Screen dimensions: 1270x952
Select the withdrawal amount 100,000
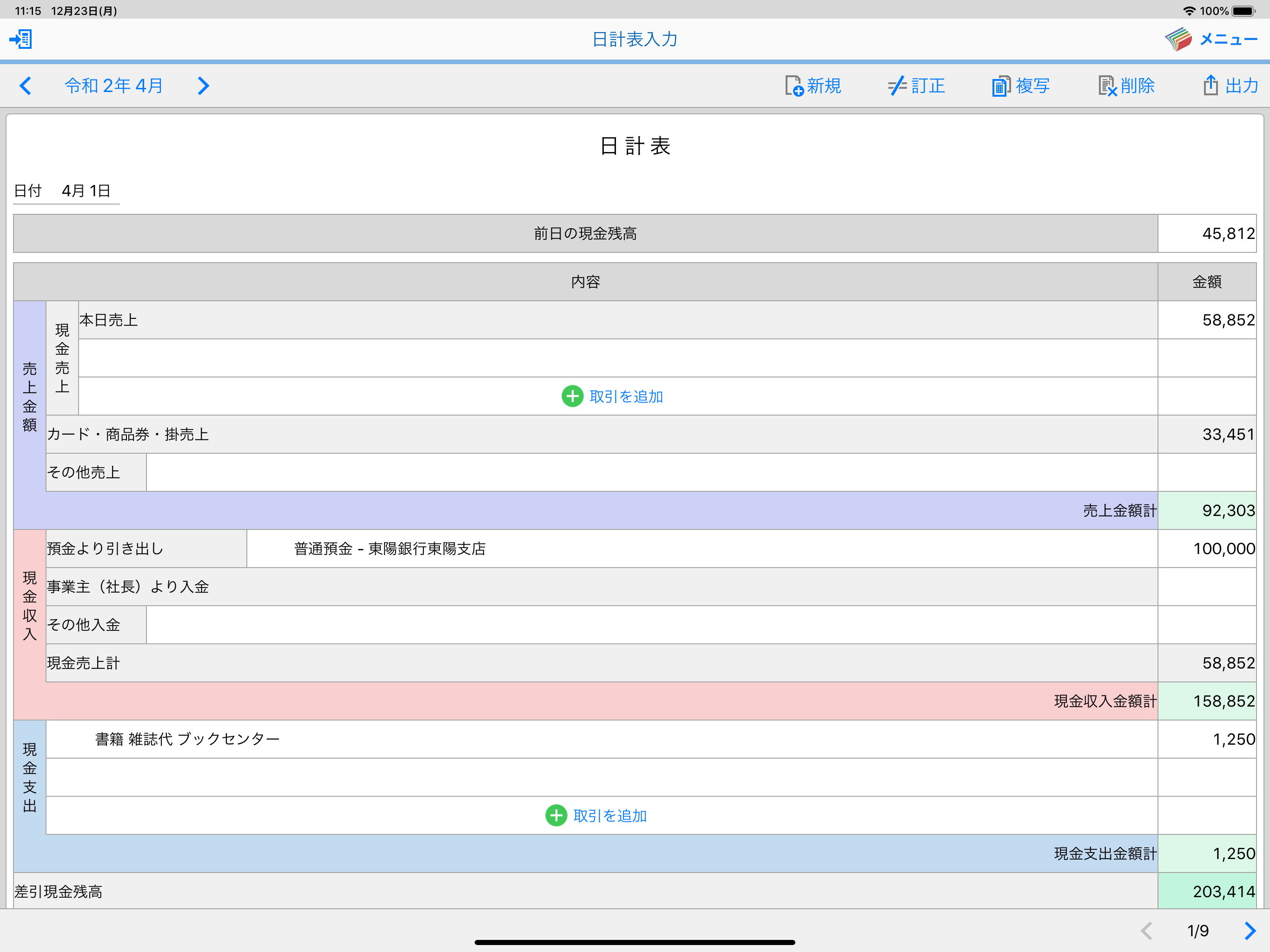pos(1207,549)
